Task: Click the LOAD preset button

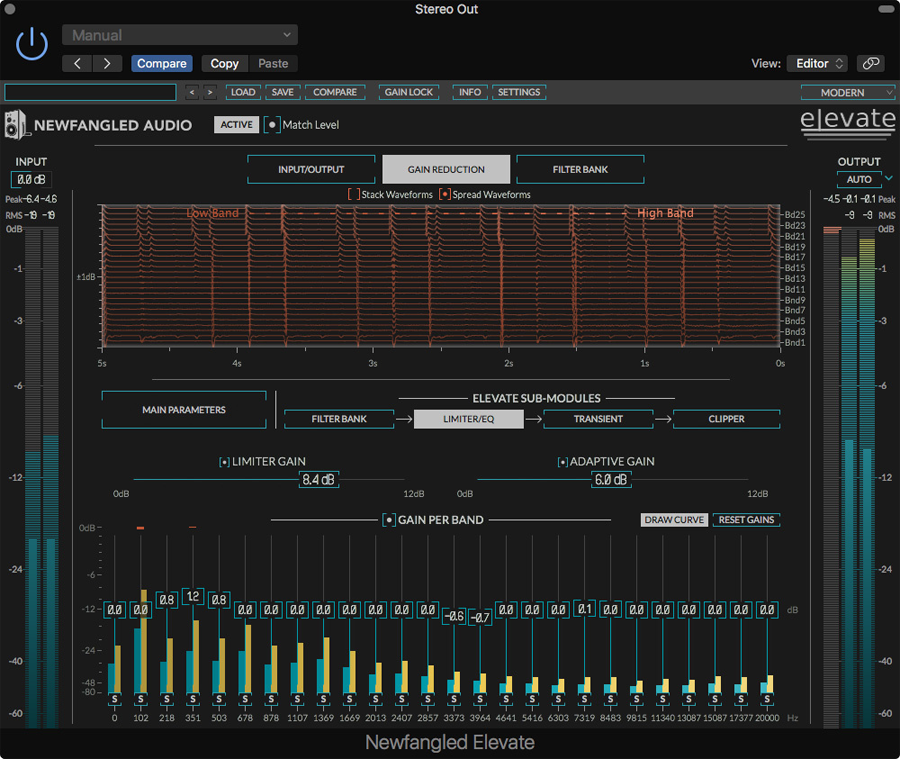Action: tap(243, 92)
